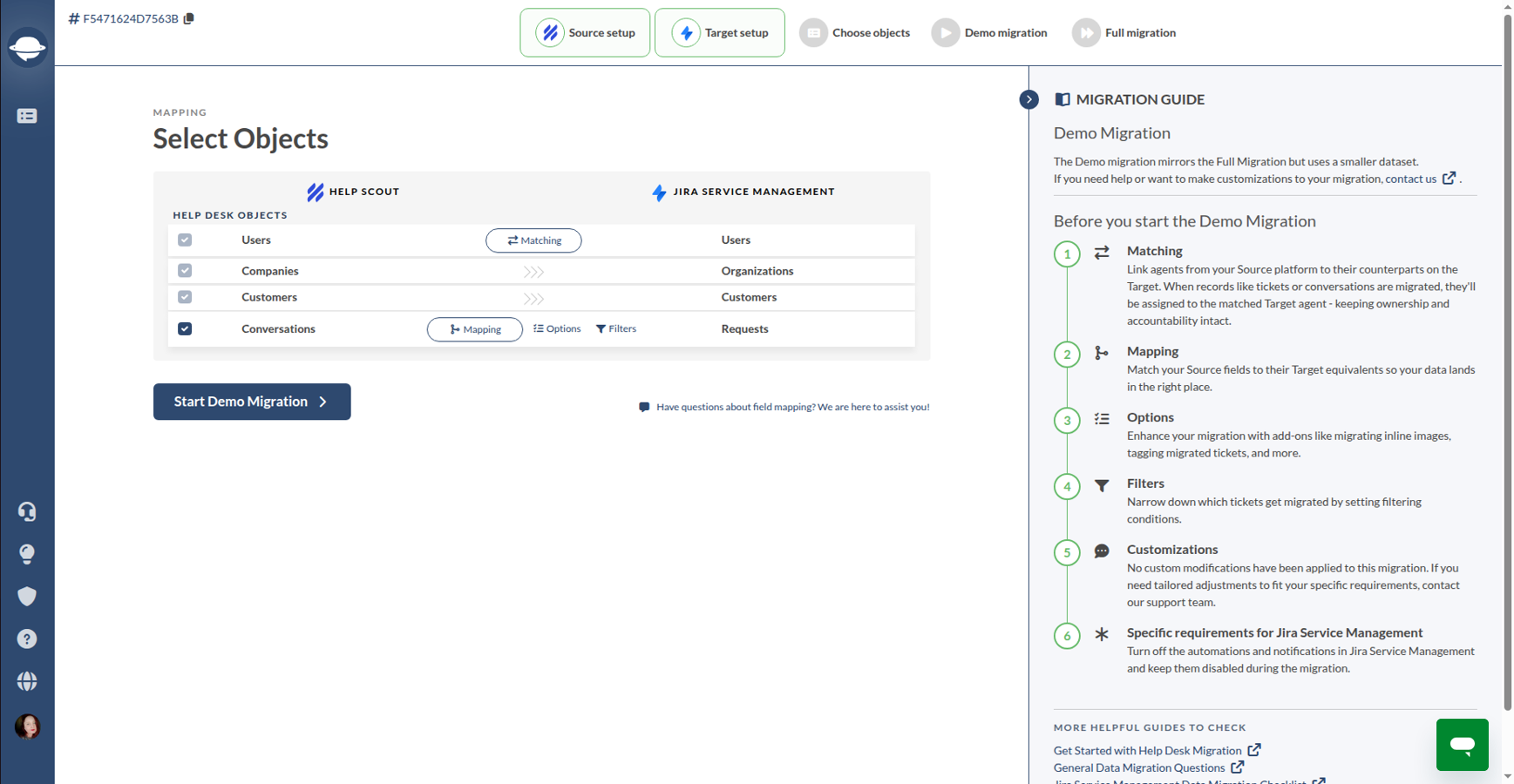
Task: Toggle the Companies checkbox
Action: (185, 271)
